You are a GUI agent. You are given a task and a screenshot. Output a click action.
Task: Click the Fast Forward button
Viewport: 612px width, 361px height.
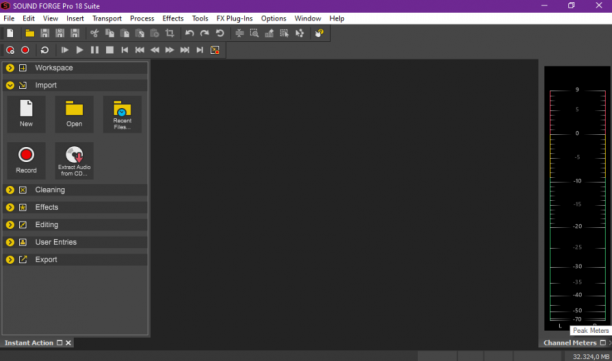(169, 50)
